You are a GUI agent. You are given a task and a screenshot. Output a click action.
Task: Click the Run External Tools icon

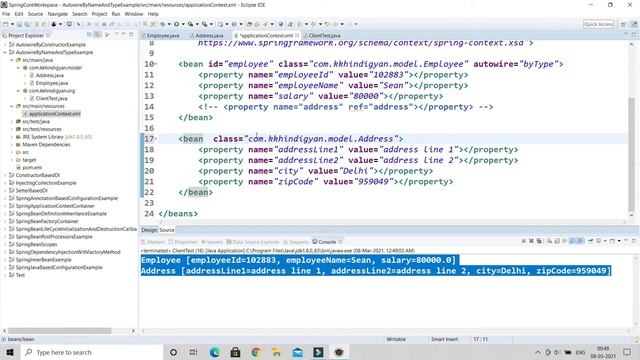[204, 24]
